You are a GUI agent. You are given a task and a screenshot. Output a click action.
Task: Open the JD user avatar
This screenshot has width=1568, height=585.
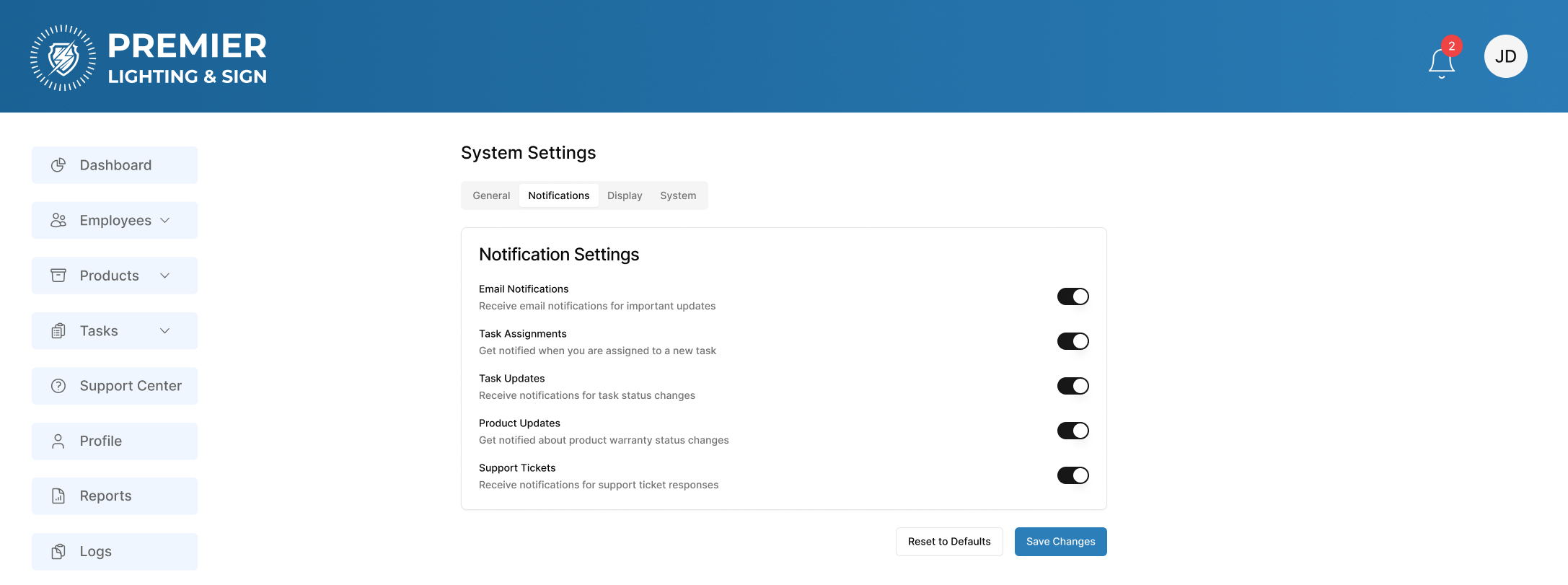pyautogui.click(x=1505, y=56)
